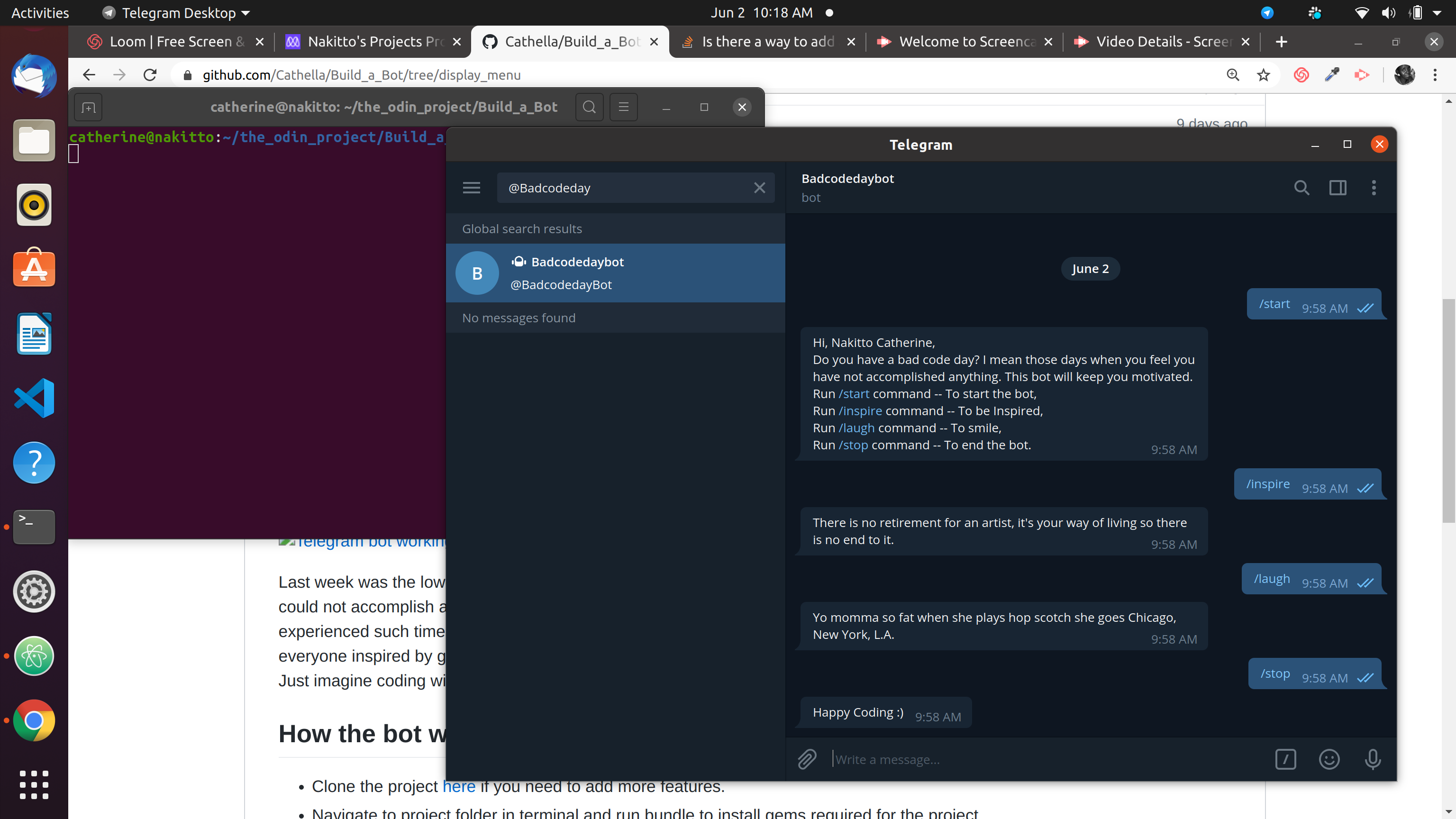Image resolution: width=1456 pixels, height=819 pixels.
Task: Open the Help app from the dock
Action: coord(34,463)
